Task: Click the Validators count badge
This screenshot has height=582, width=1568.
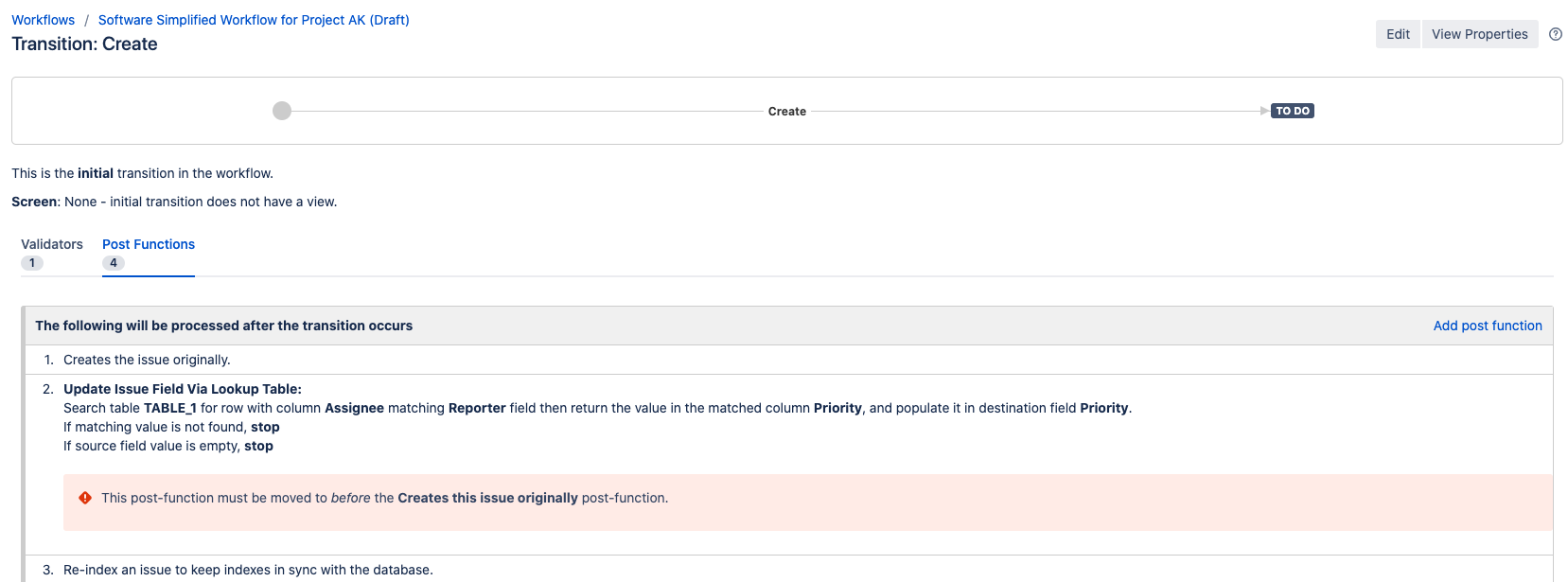Action: (32, 263)
